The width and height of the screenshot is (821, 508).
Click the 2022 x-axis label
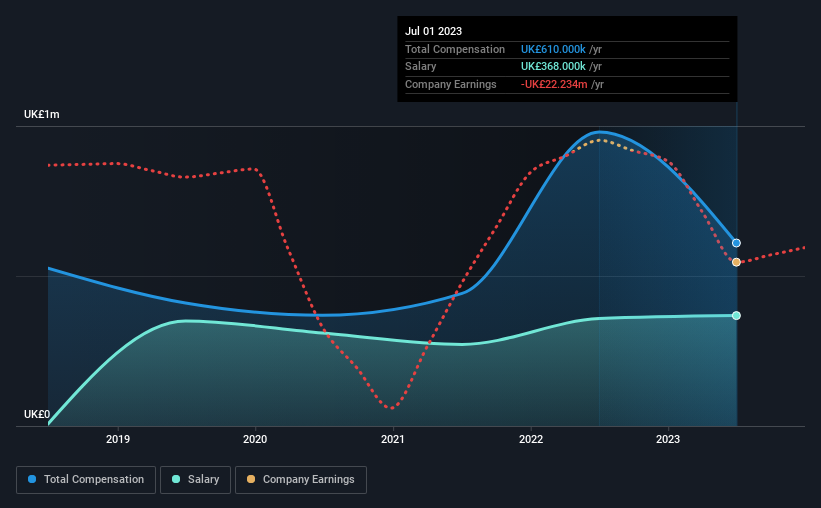point(531,439)
